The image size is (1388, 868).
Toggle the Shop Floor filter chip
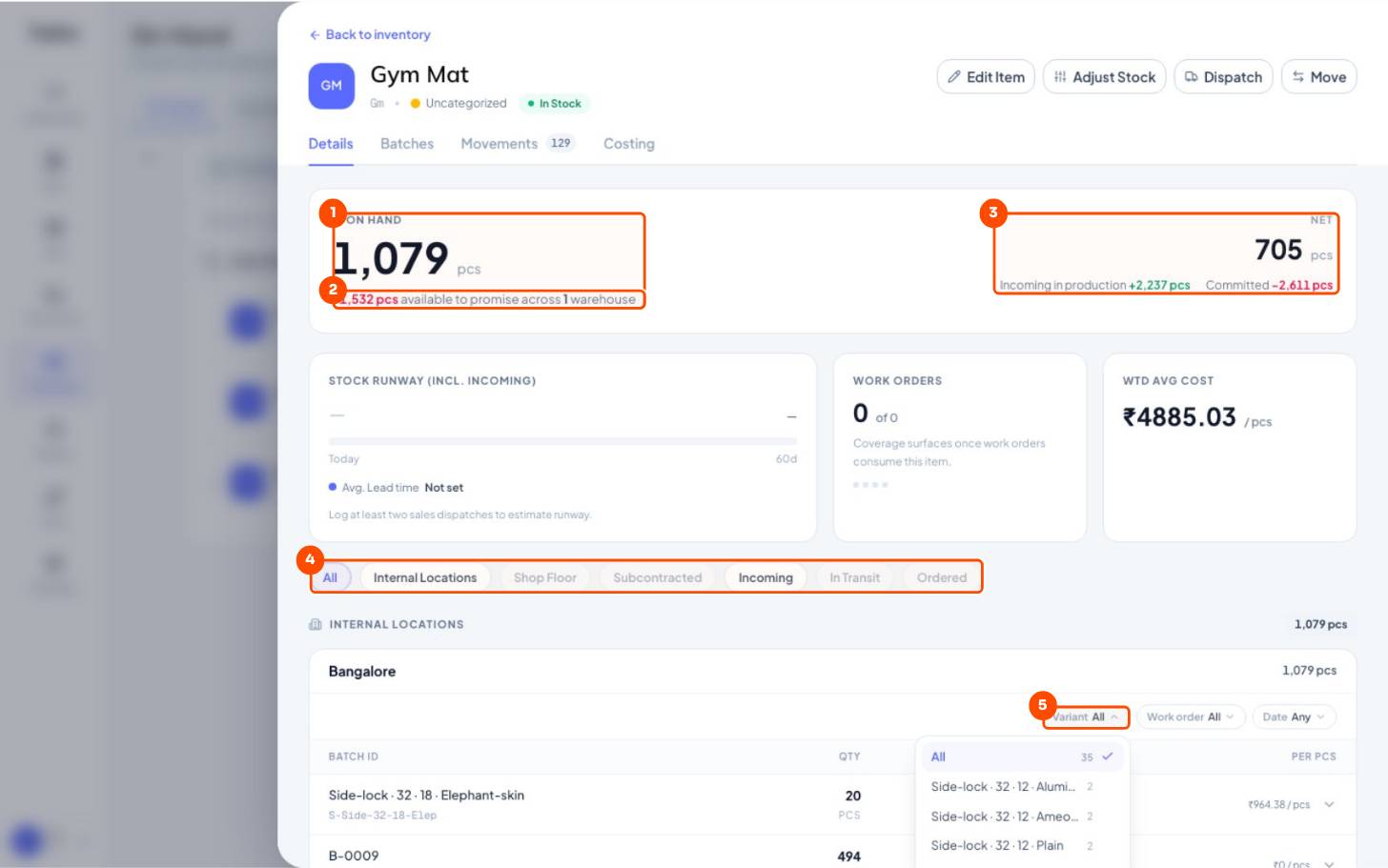545,577
